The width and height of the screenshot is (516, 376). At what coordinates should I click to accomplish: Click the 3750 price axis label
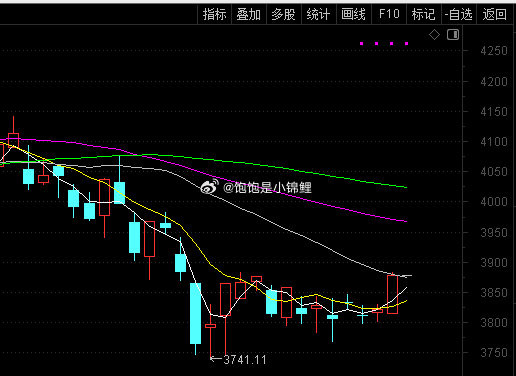(x=494, y=353)
